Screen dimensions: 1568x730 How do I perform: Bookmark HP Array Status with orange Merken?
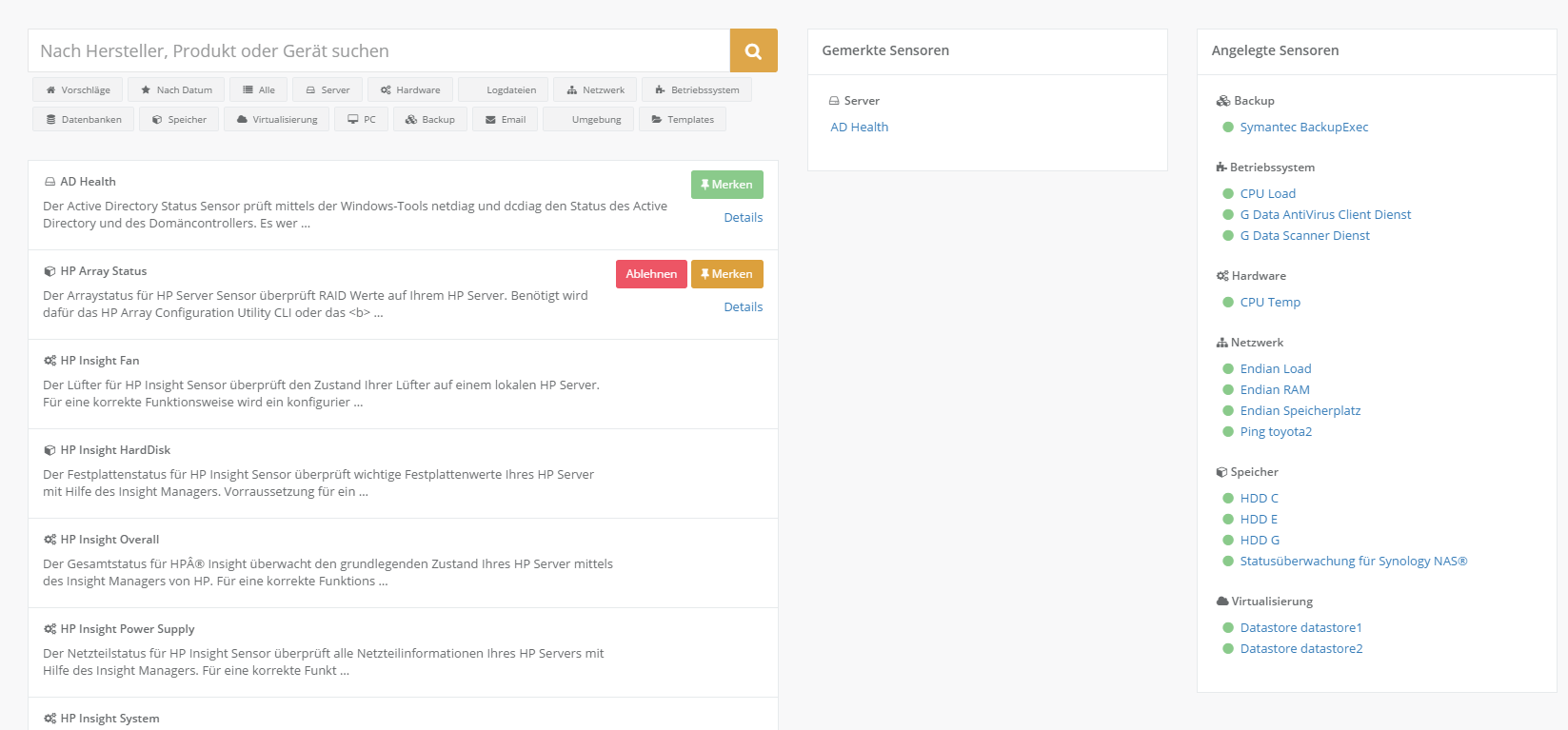[726, 274]
